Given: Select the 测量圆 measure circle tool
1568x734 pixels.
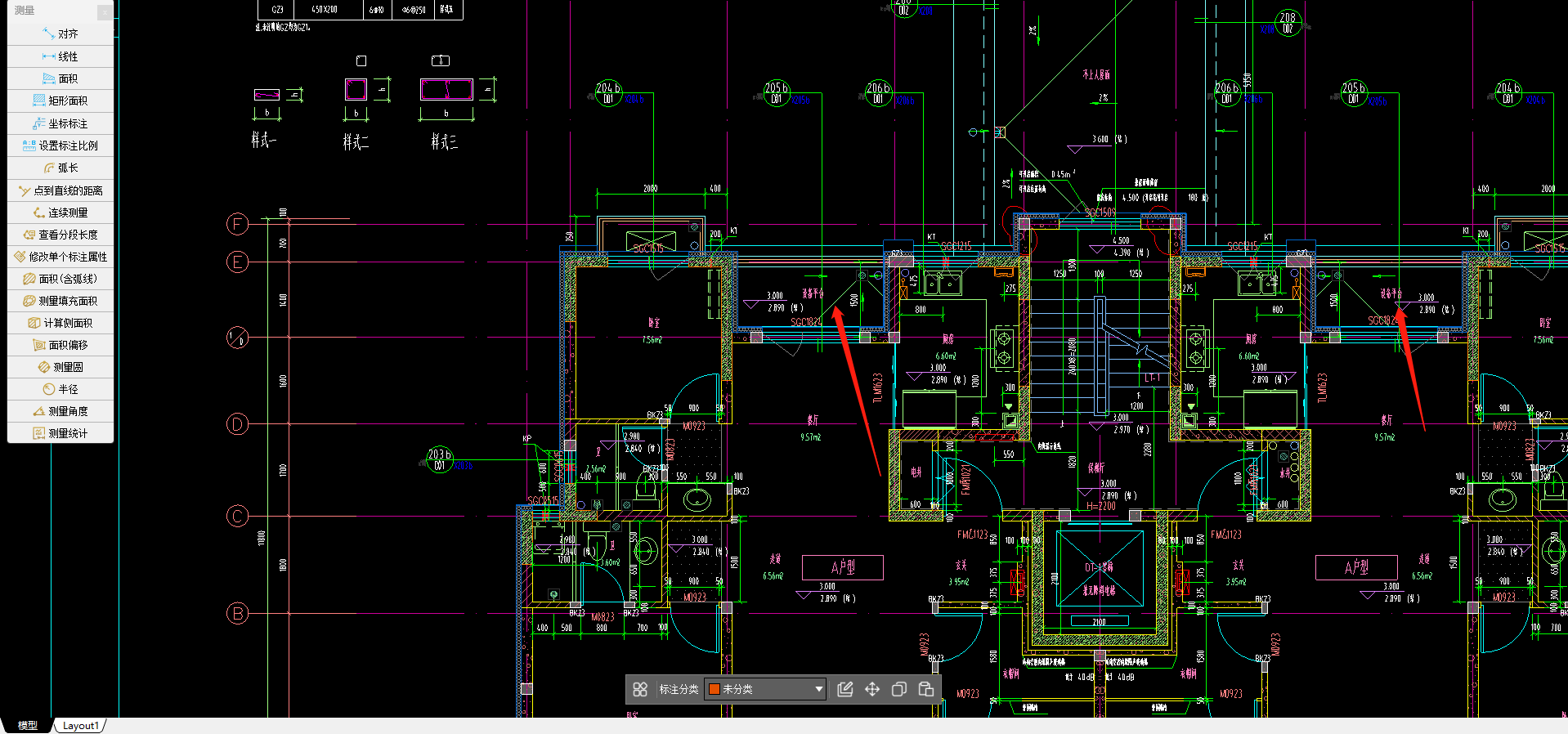Looking at the screenshot, I should pyautogui.click(x=60, y=367).
